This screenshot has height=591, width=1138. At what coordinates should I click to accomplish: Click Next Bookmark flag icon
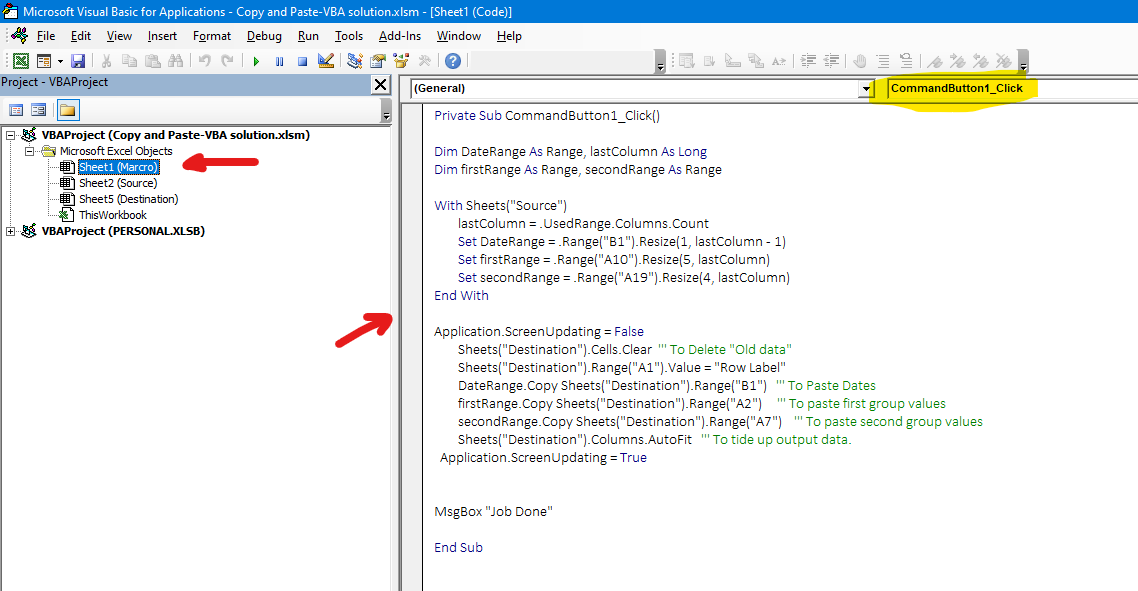pos(958,62)
